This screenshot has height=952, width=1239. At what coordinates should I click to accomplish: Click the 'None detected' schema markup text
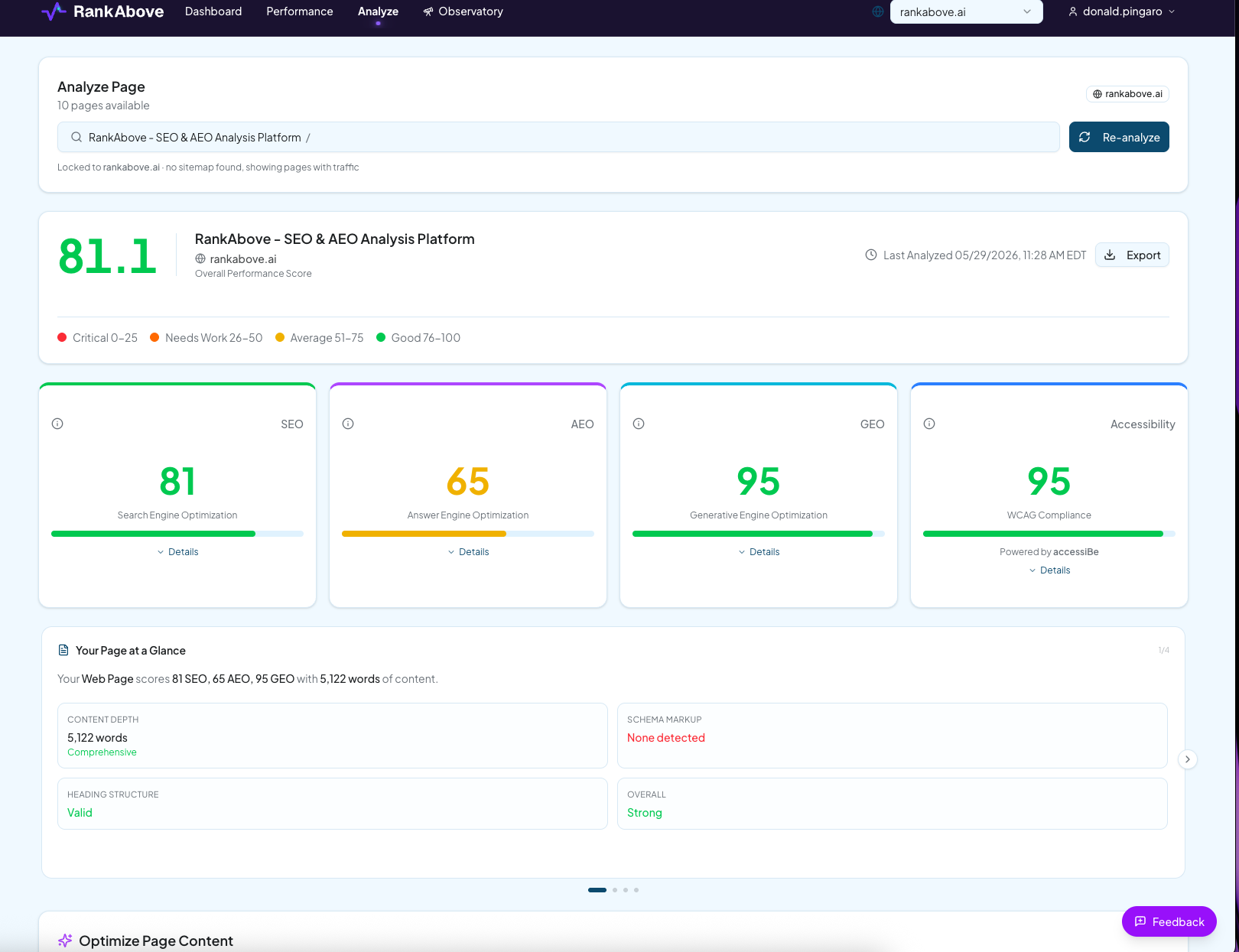pos(666,738)
